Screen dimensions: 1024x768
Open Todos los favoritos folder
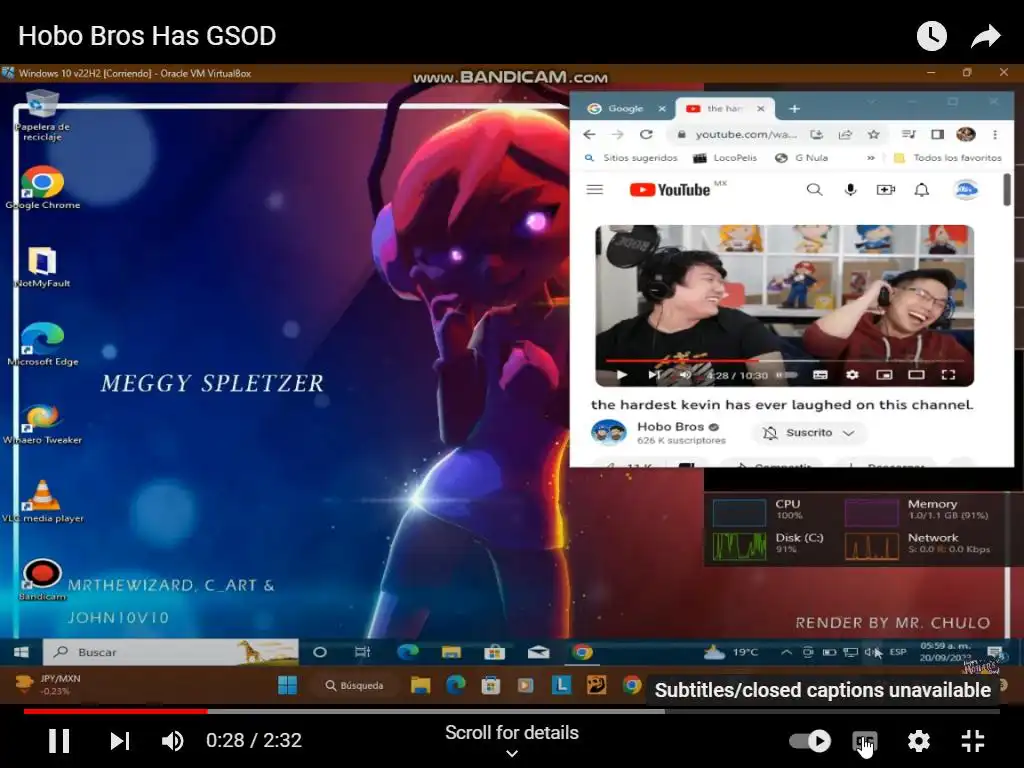(947, 158)
